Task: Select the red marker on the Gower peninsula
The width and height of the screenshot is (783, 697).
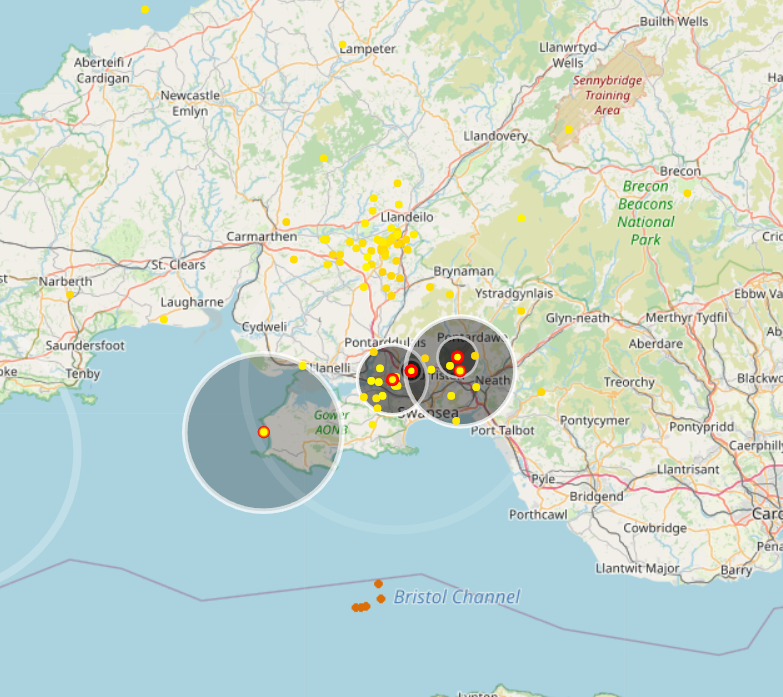Action: pyautogui.click(x=264, y=432)
